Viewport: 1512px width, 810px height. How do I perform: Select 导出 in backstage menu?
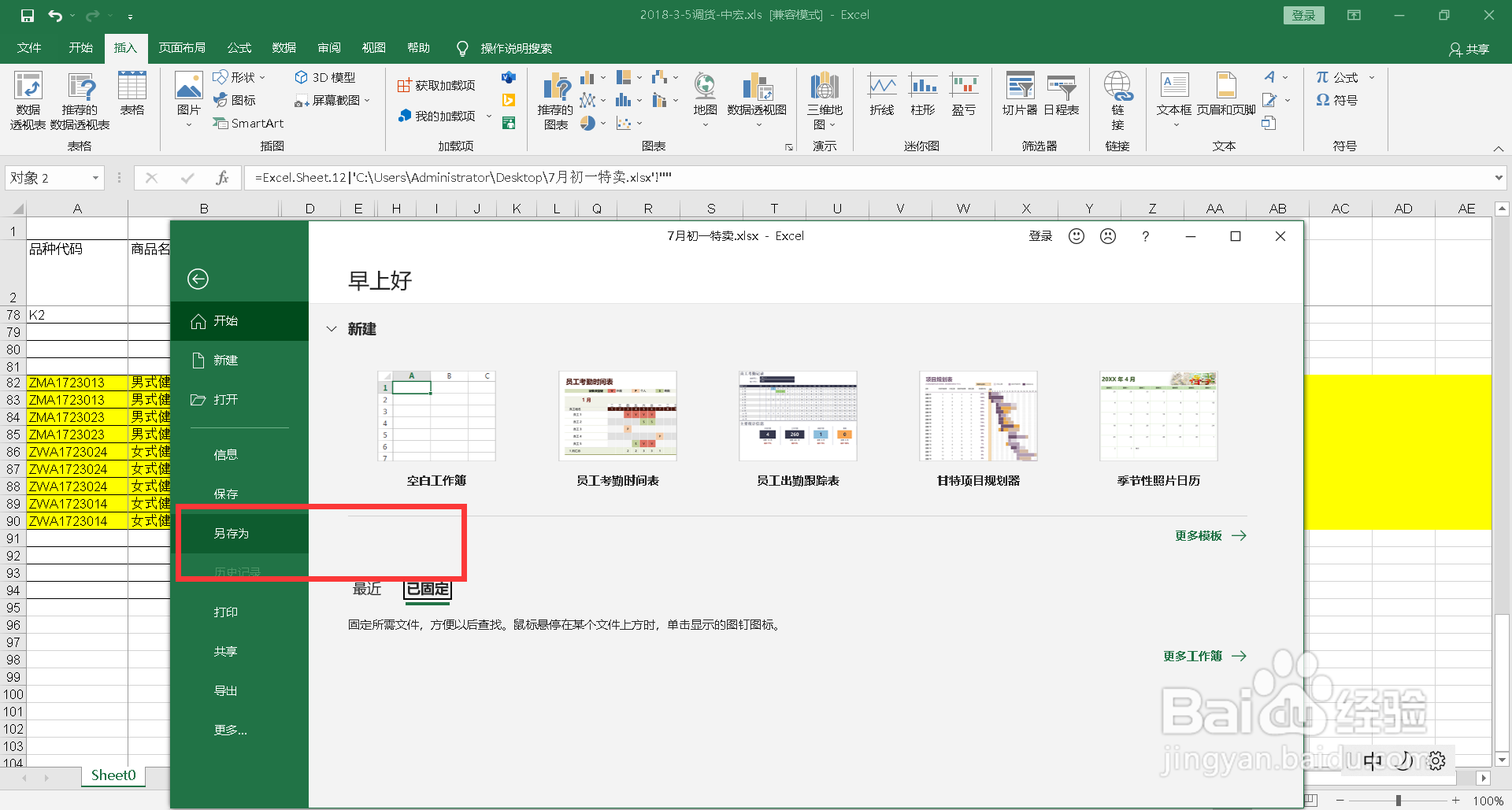pyautogui.click(x=240, y=690)
